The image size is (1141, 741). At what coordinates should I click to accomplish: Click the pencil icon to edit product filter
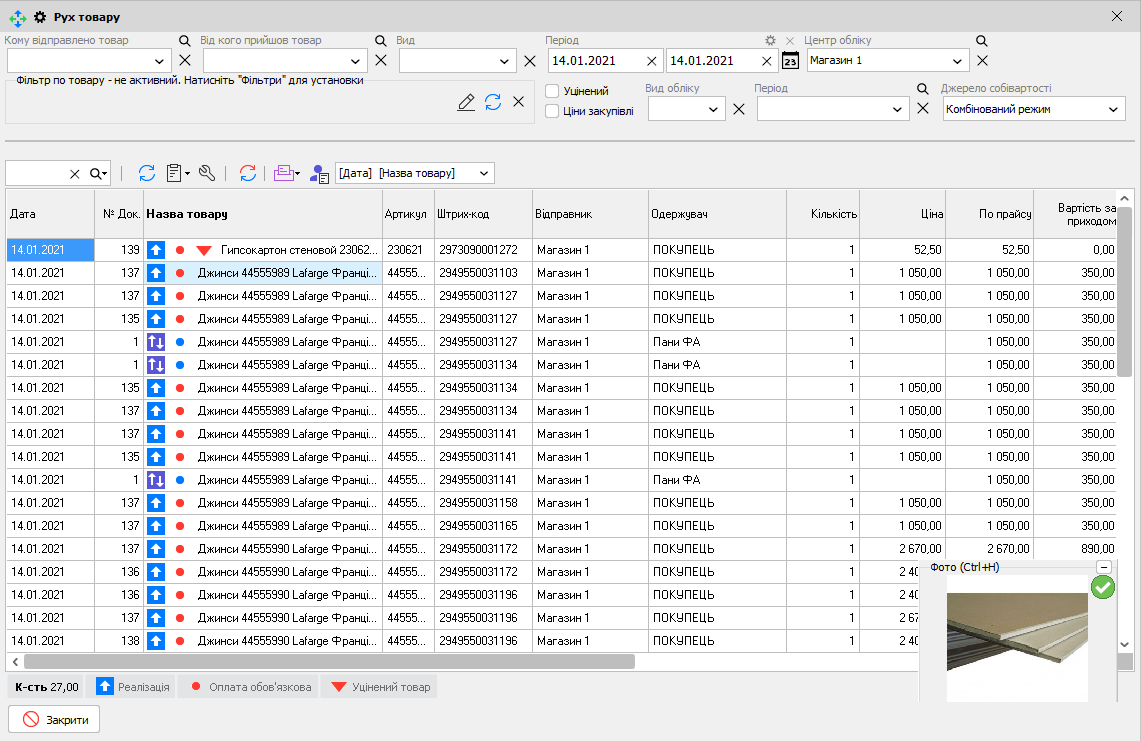point(466,102)
